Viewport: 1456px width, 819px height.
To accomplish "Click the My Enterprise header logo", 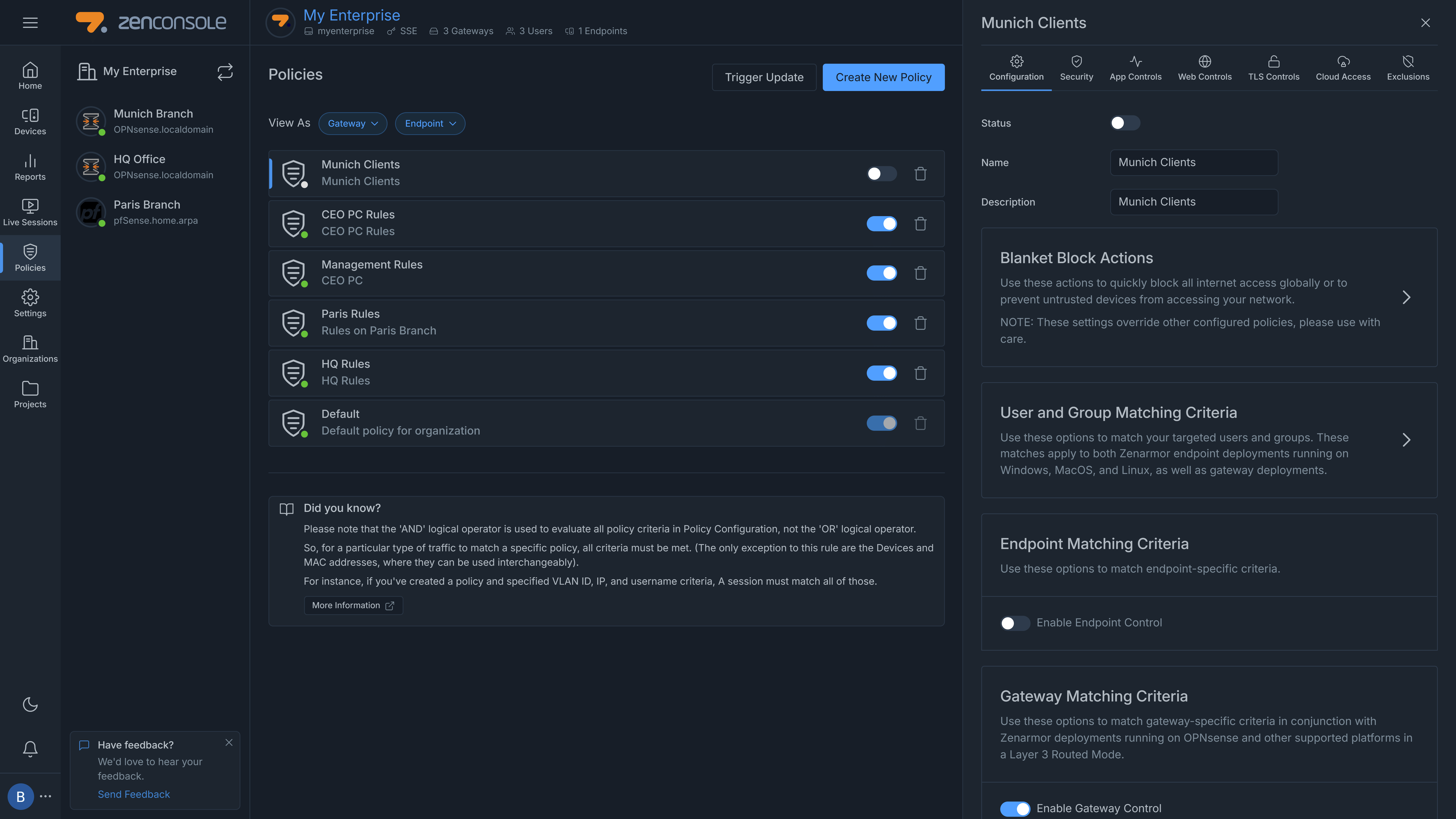I will pos(280,23).
